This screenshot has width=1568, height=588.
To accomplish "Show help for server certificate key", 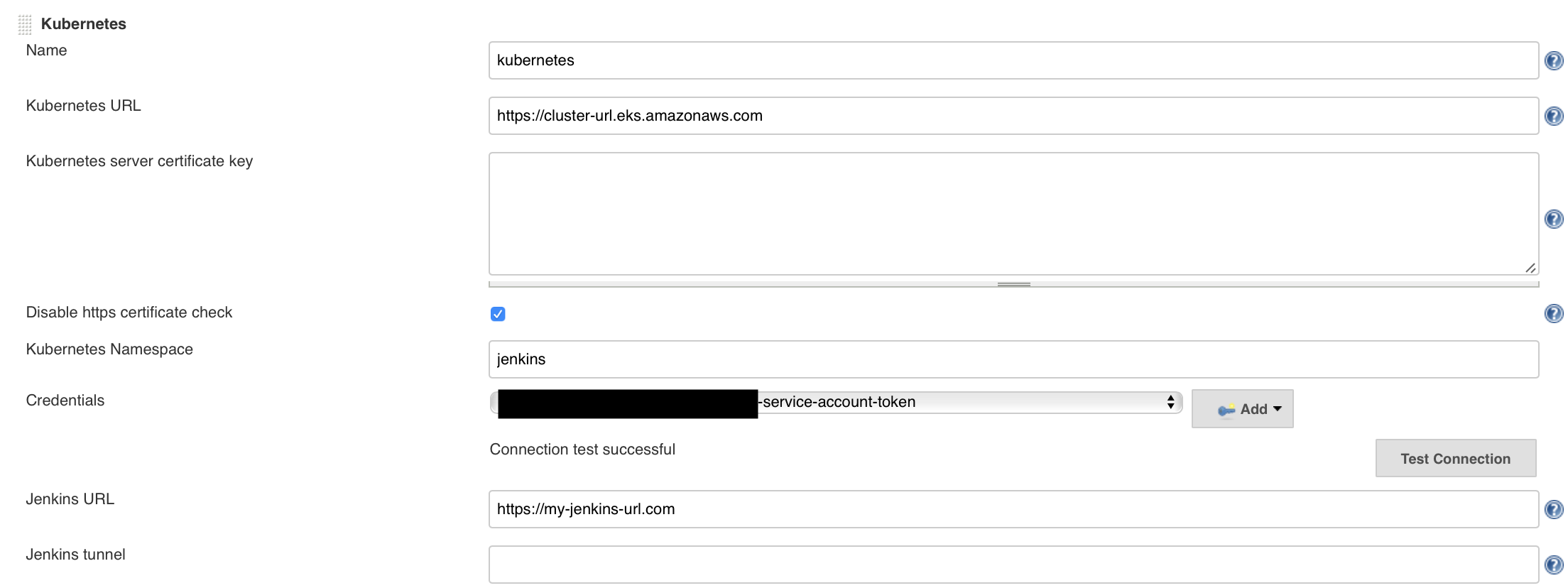I will [x=1554, y=219].
